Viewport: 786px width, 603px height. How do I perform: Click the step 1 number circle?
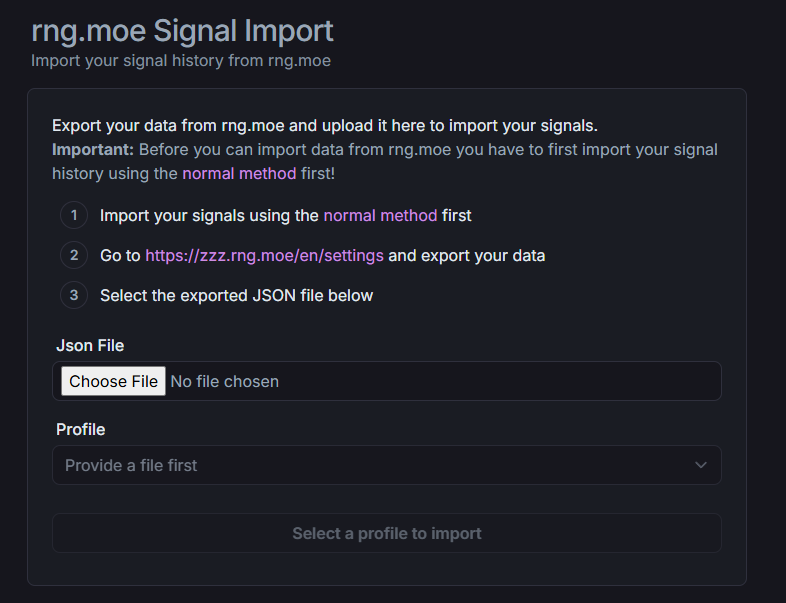tap(73, 215)
